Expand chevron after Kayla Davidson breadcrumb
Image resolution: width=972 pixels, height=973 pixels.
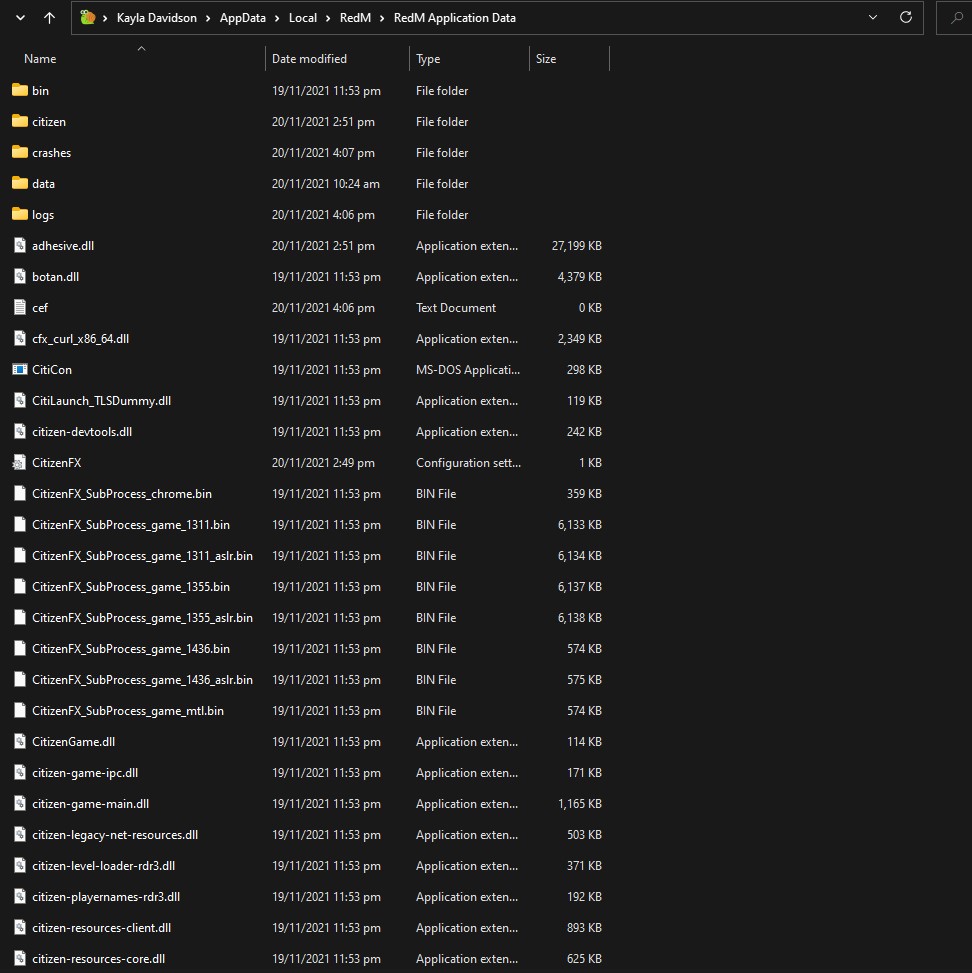(x=208, y=19)
